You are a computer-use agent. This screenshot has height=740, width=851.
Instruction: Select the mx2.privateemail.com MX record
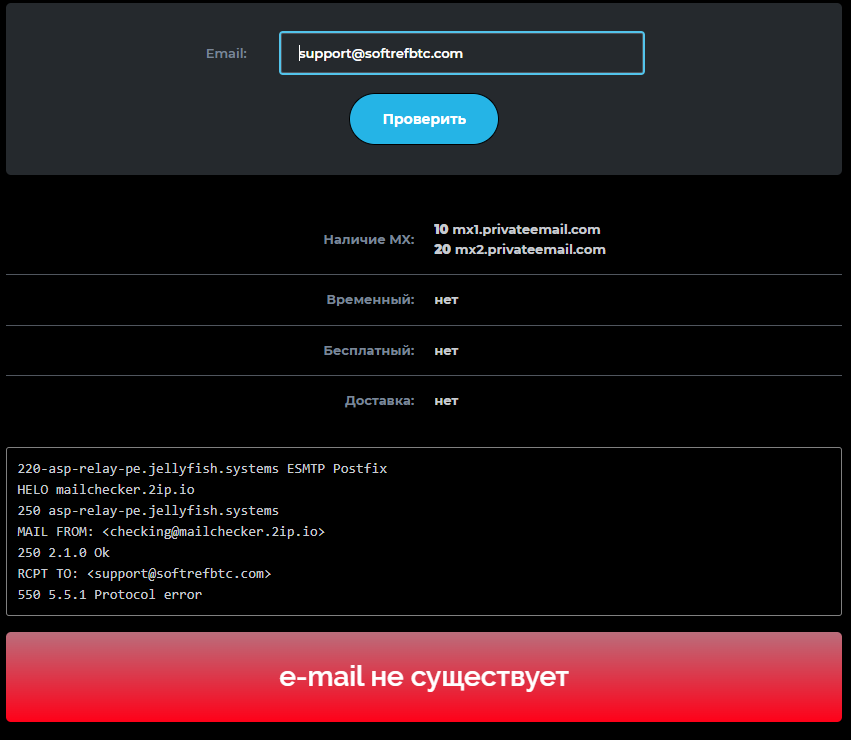coord(520,249)
